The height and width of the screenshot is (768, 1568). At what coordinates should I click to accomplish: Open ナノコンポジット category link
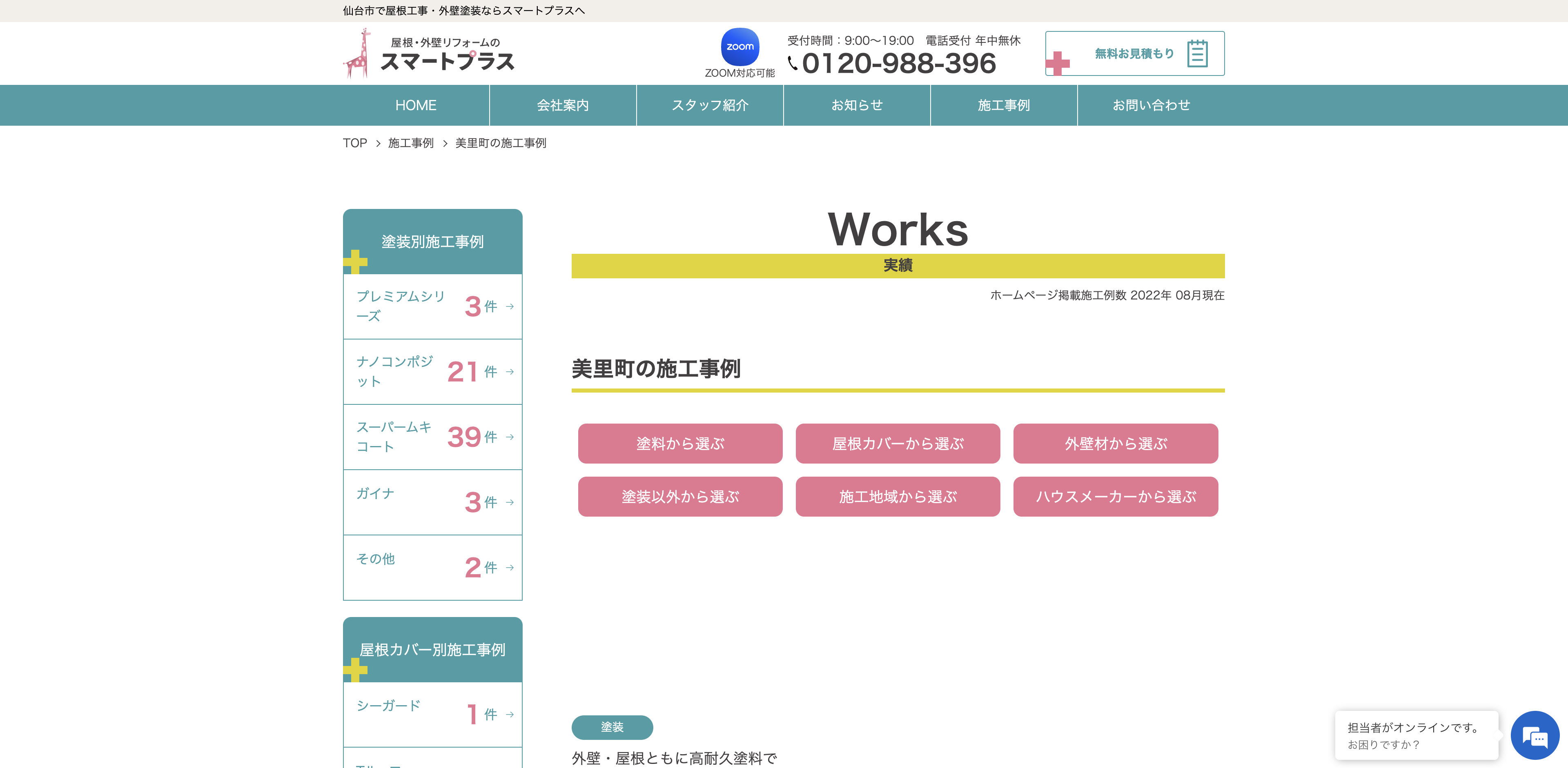tap(433, 371)
